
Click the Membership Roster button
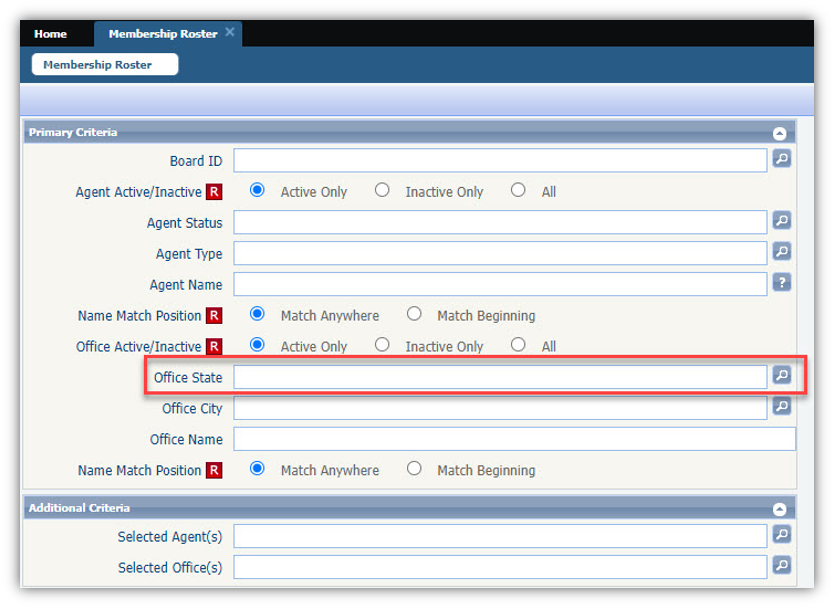105,64
